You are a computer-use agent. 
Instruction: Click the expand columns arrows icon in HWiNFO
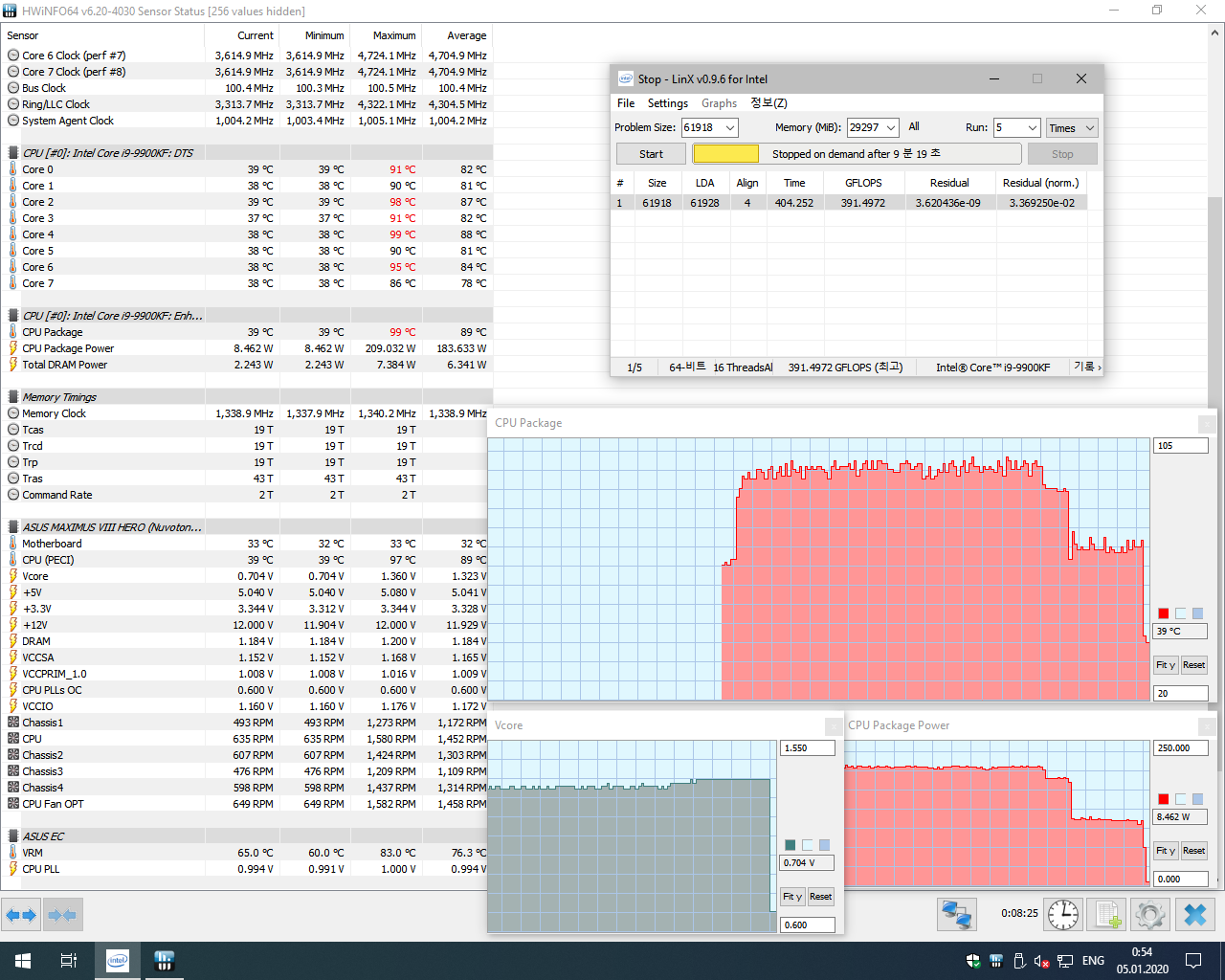[21, 915]
